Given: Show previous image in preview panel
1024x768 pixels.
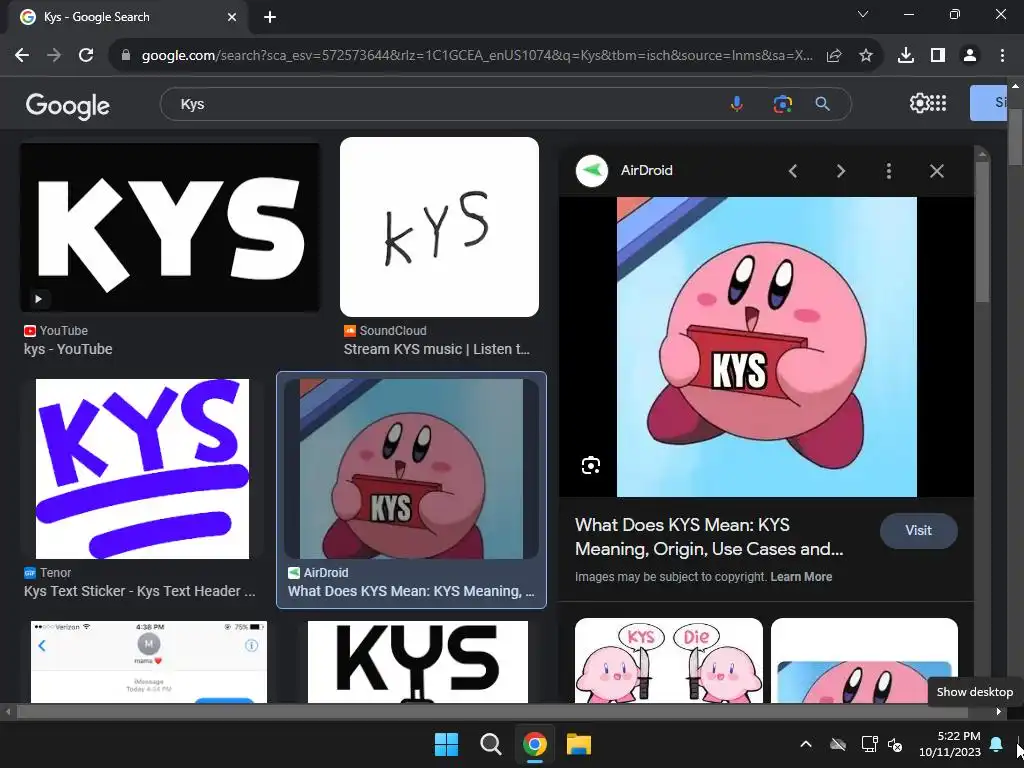Looking at the screenshot, I should 793,171.
